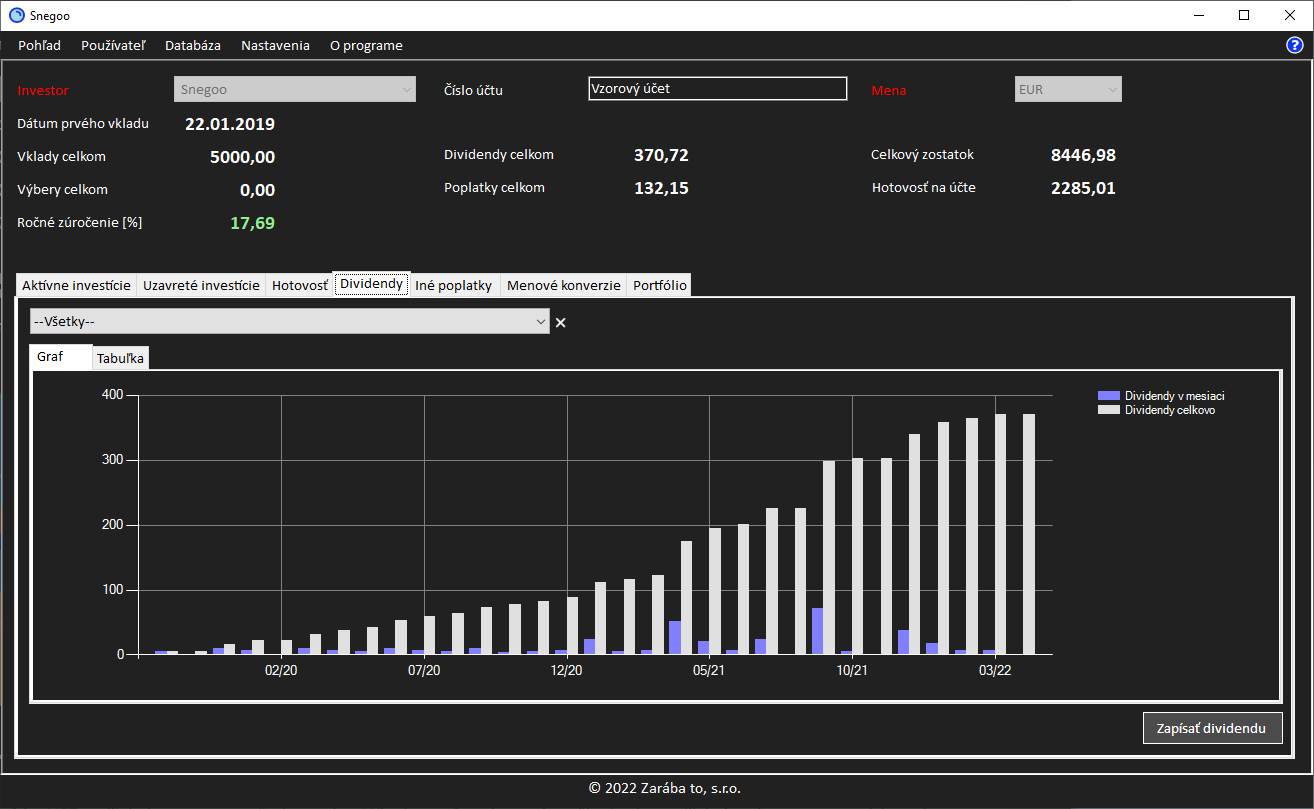Expand the Mena EUR dropdown
1314x809 pixels.
1068,89
